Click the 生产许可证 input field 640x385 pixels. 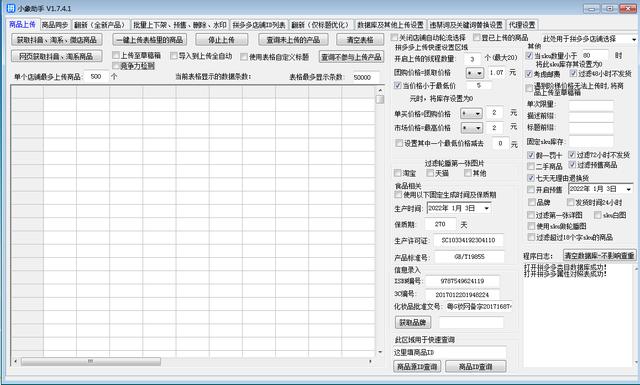pyautogui.click(x=469, y=240)
